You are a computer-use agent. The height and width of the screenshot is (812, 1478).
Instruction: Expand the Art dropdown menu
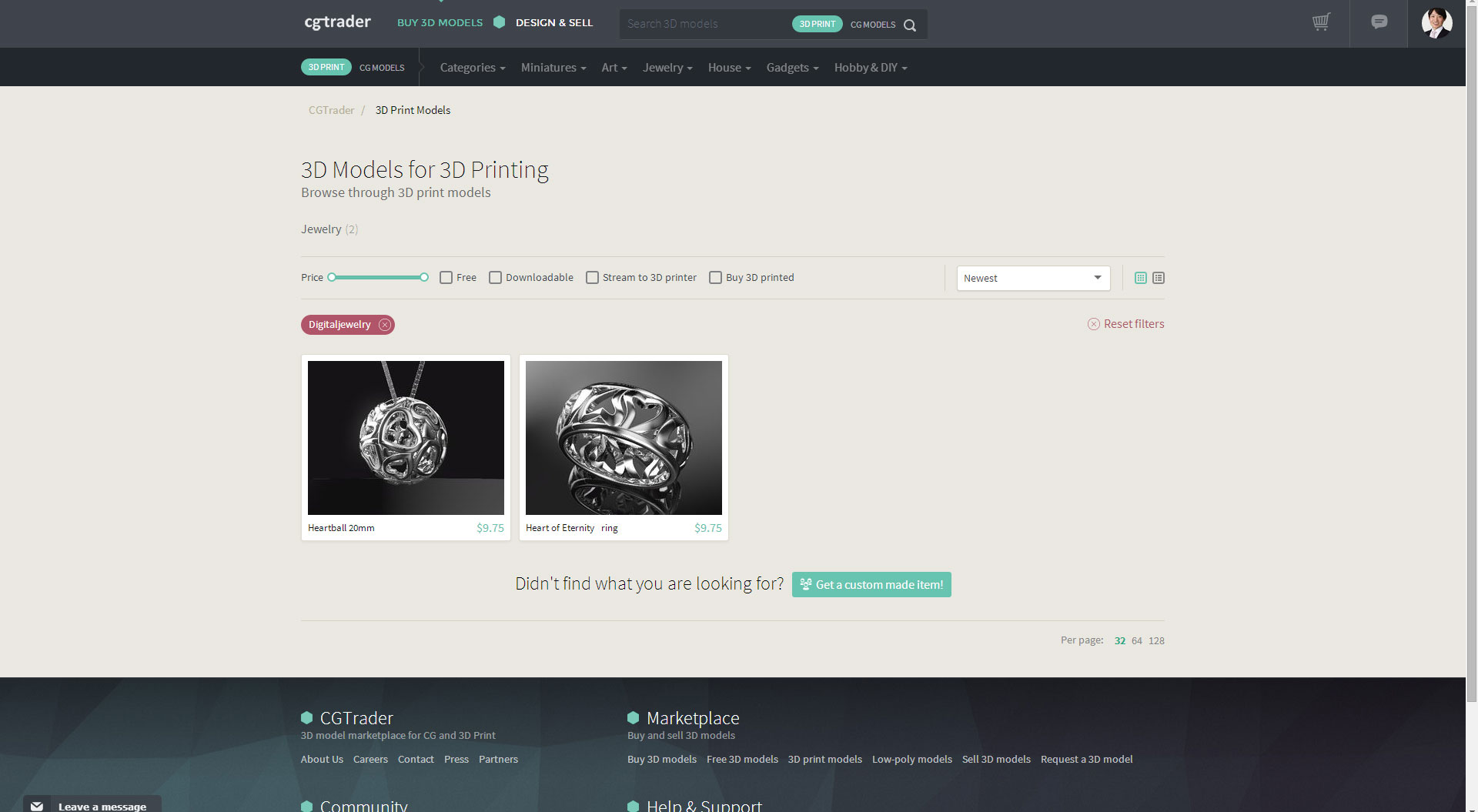(614, 68)
